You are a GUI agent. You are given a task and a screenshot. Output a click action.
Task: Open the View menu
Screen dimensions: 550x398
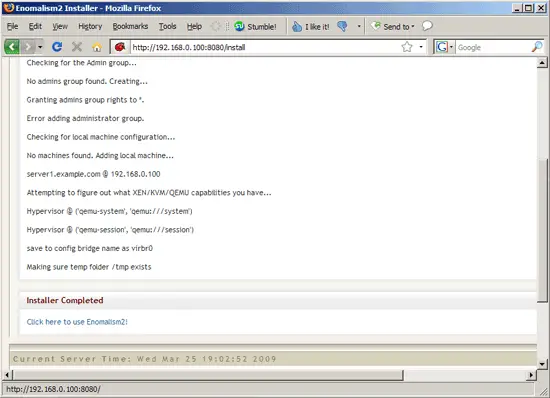pos(60,26)
